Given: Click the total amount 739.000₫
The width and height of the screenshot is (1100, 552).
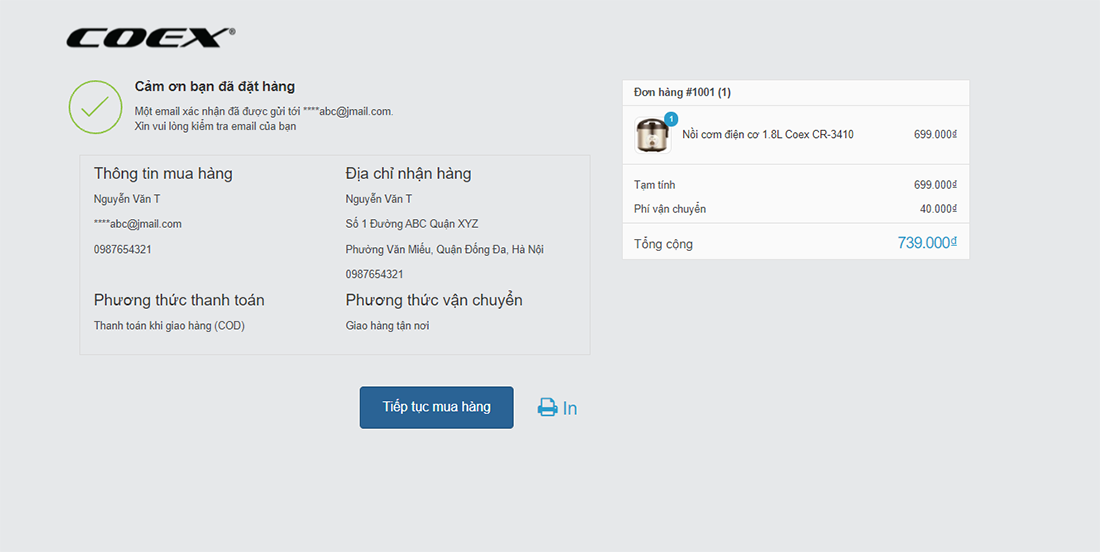Looking at the screenshot, I should pyautogui.click(x=927, y=243).
